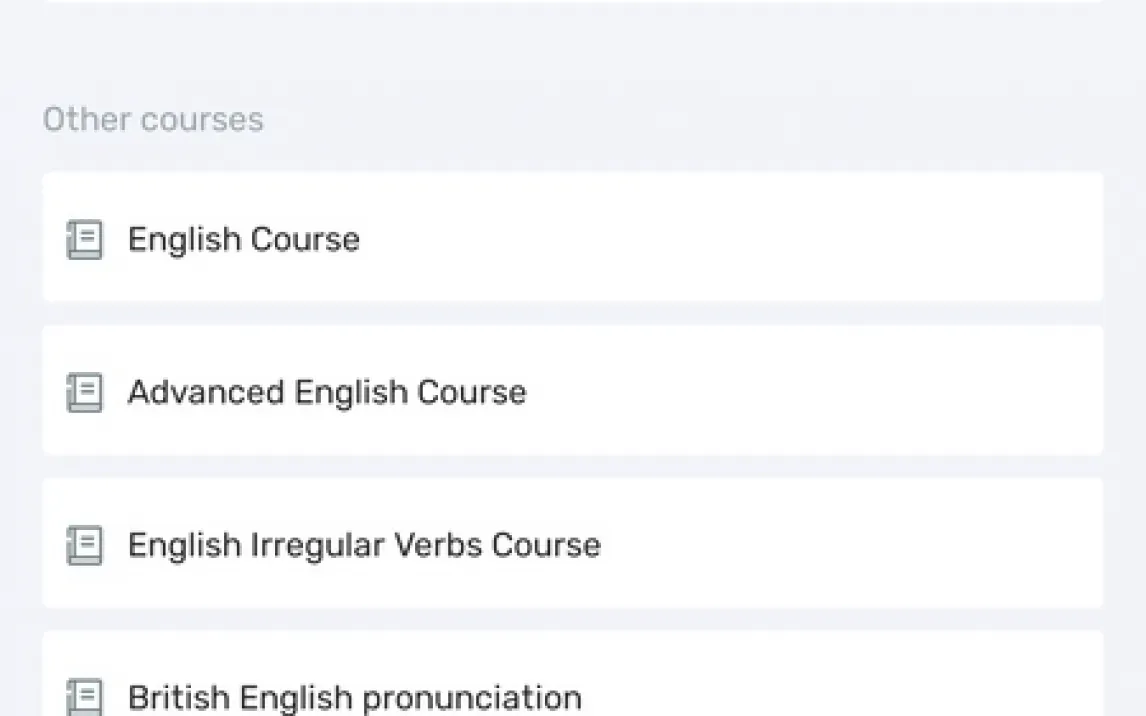Viewport: 1146px width, 716px height.
Task: Click the word "Advanced" in the second course
Action: tap(206, 392)
